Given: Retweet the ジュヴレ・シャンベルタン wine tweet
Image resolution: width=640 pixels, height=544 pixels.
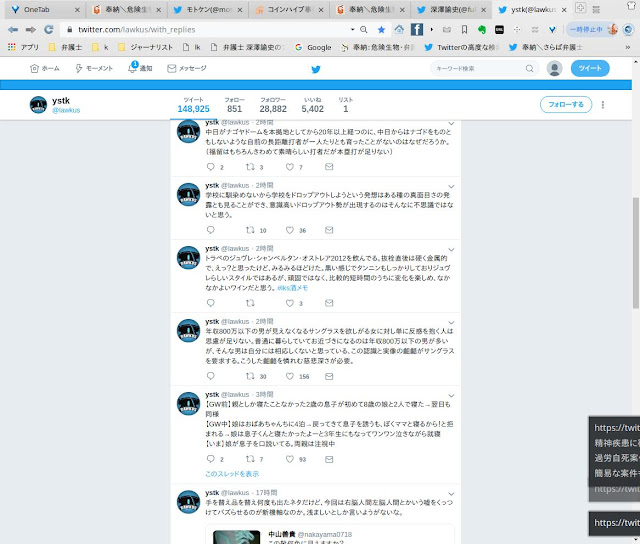Looking at the screenshot, I should (x=250, y=303).
